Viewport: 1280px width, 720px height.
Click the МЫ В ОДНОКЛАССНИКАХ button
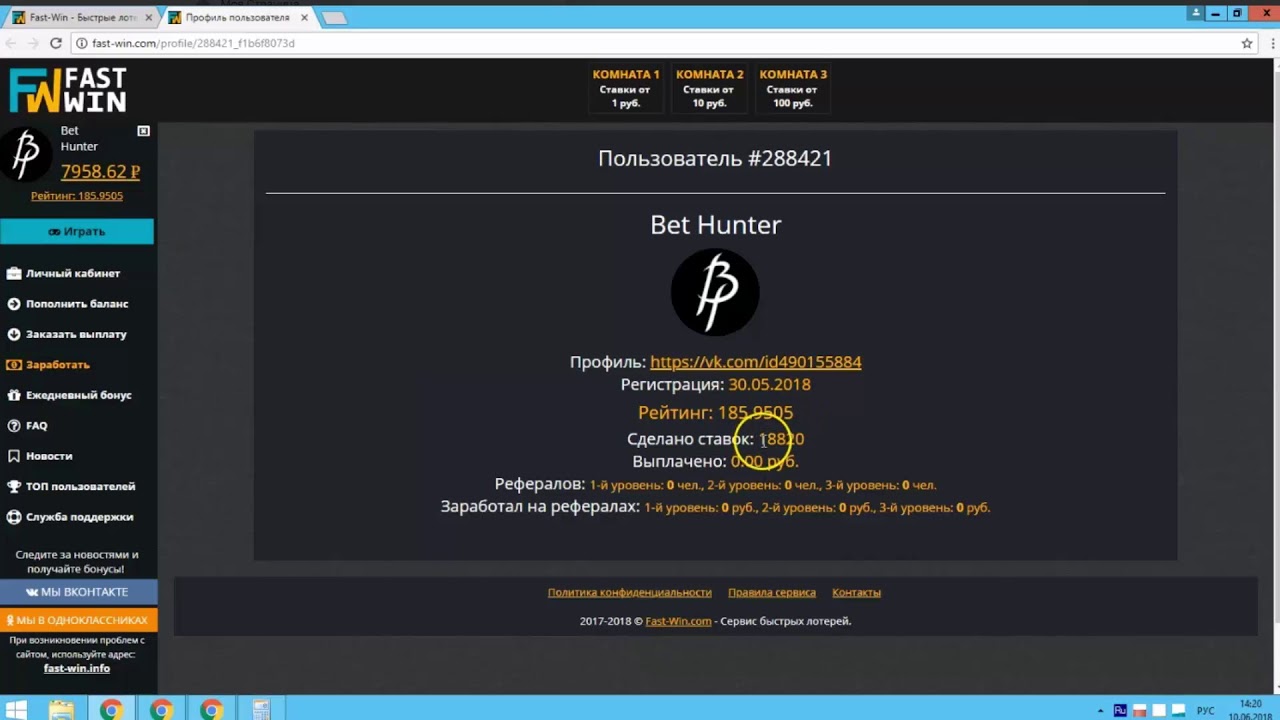tap(78, 620)
